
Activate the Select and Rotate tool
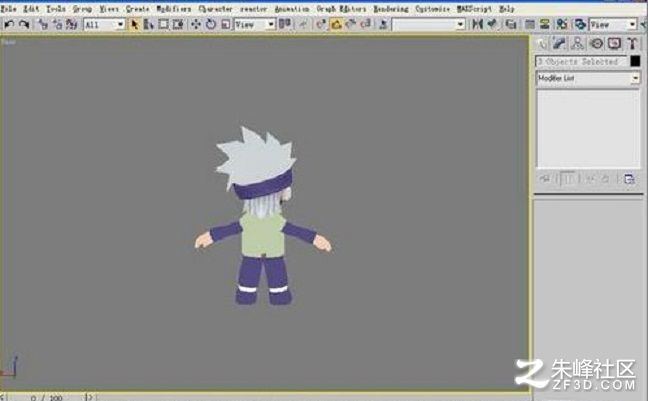click(x=211, y=24)
